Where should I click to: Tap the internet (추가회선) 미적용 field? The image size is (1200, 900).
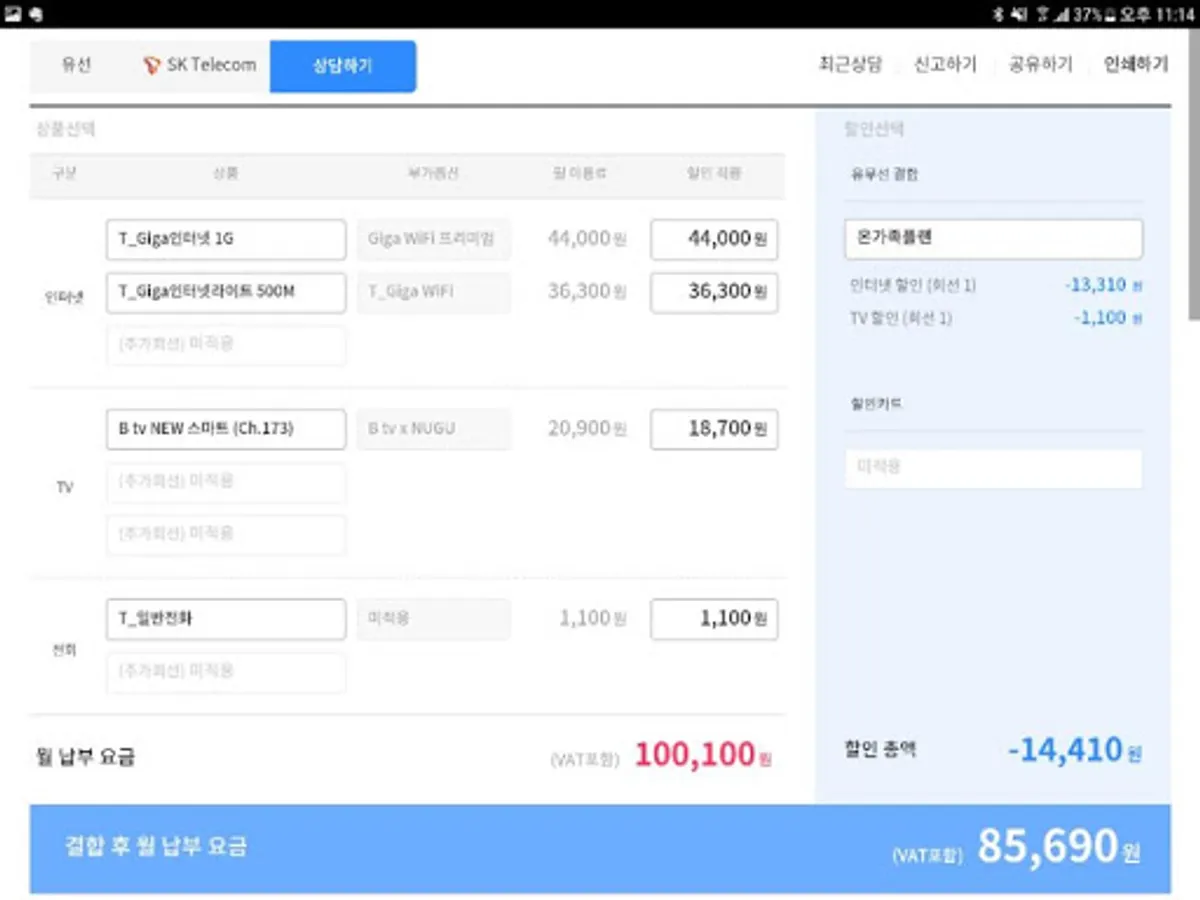click(226, 344)
